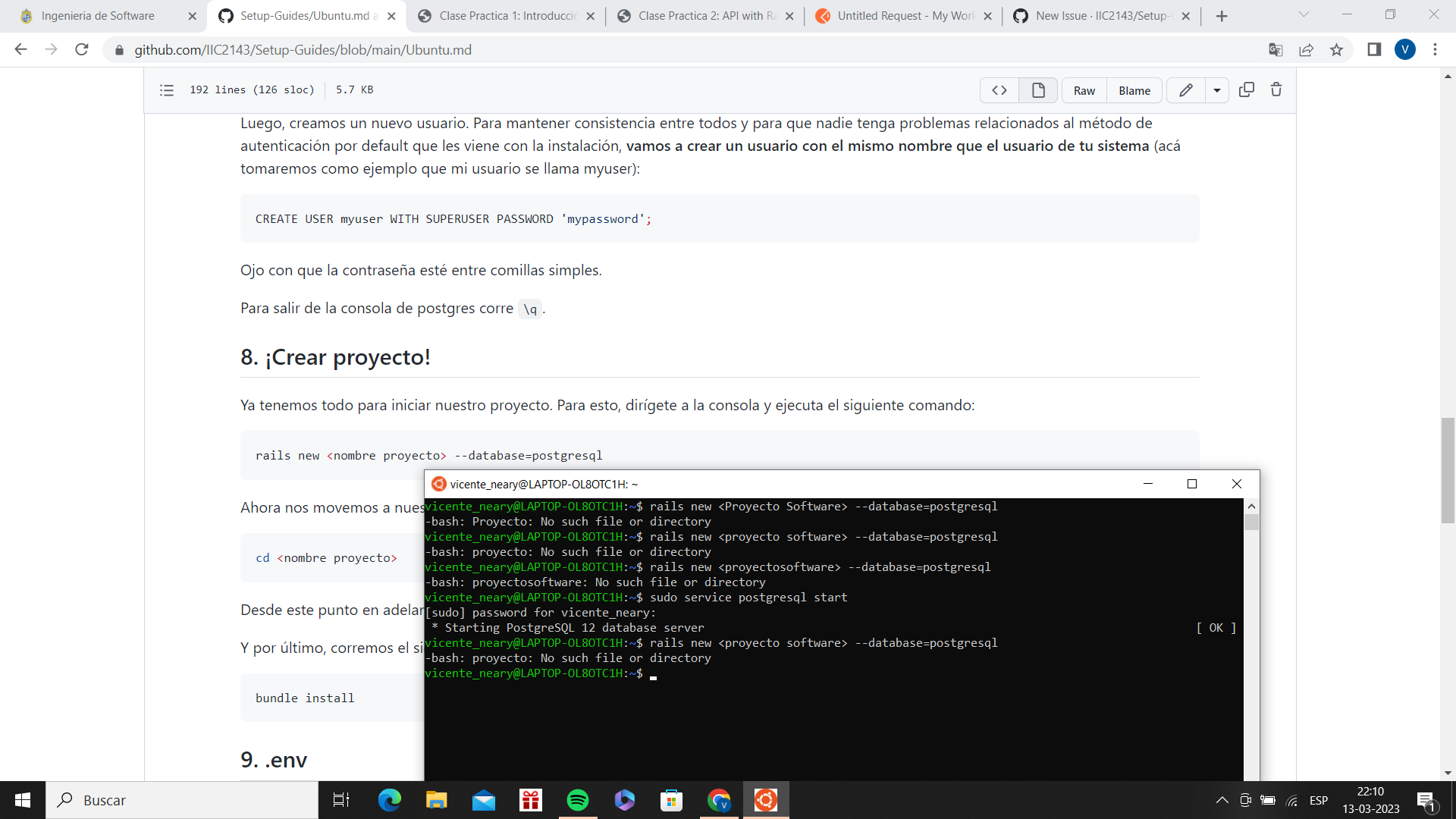Switch to rendered document view
The width and height of the screenshot is (1456, 819).
(x=1038, y=89)
